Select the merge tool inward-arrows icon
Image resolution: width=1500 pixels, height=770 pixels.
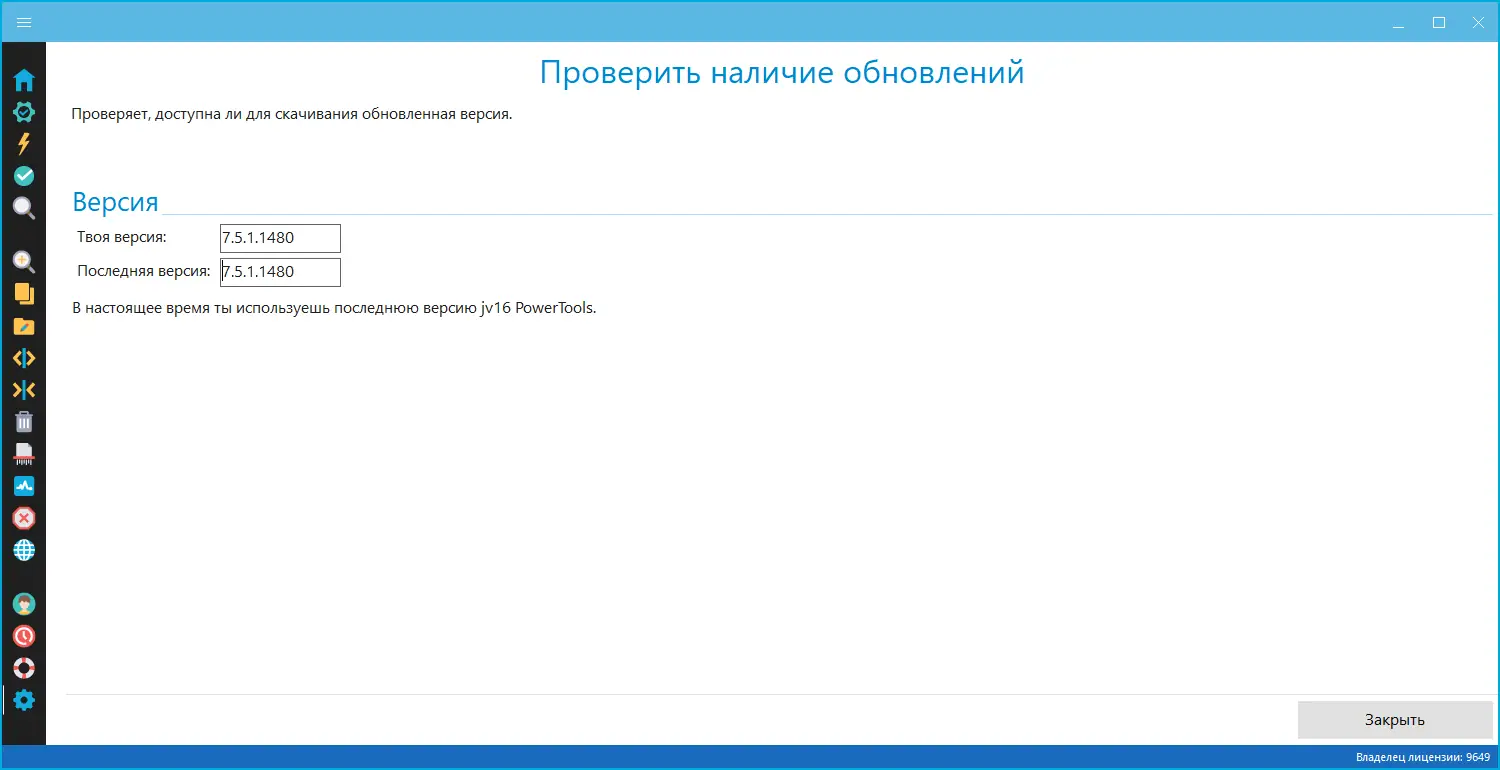point(24,390)
